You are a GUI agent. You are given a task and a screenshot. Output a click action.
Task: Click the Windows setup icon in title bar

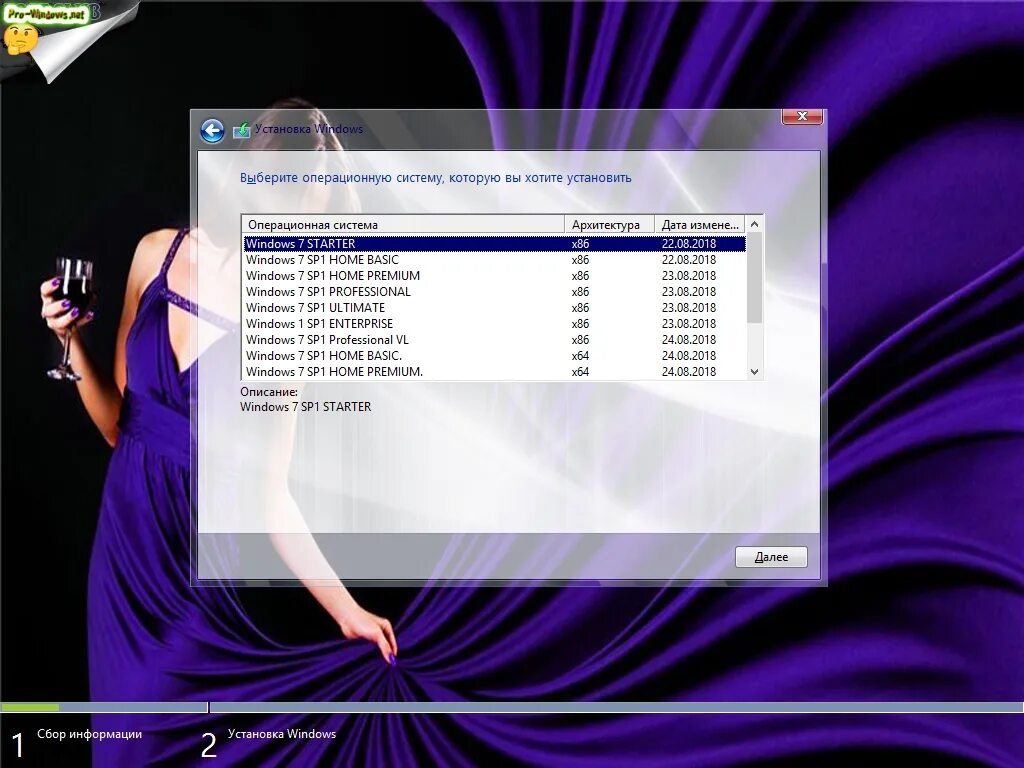pos(241,130)
